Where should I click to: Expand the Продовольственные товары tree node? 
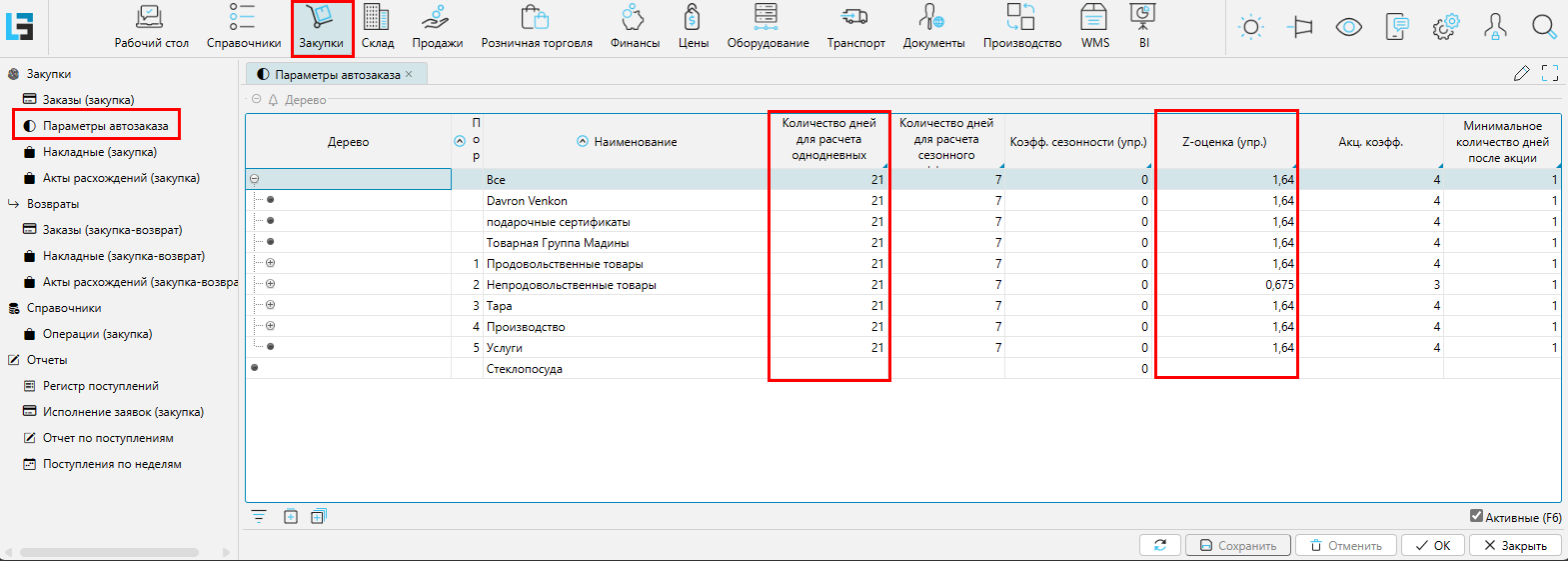pos(270,263)
